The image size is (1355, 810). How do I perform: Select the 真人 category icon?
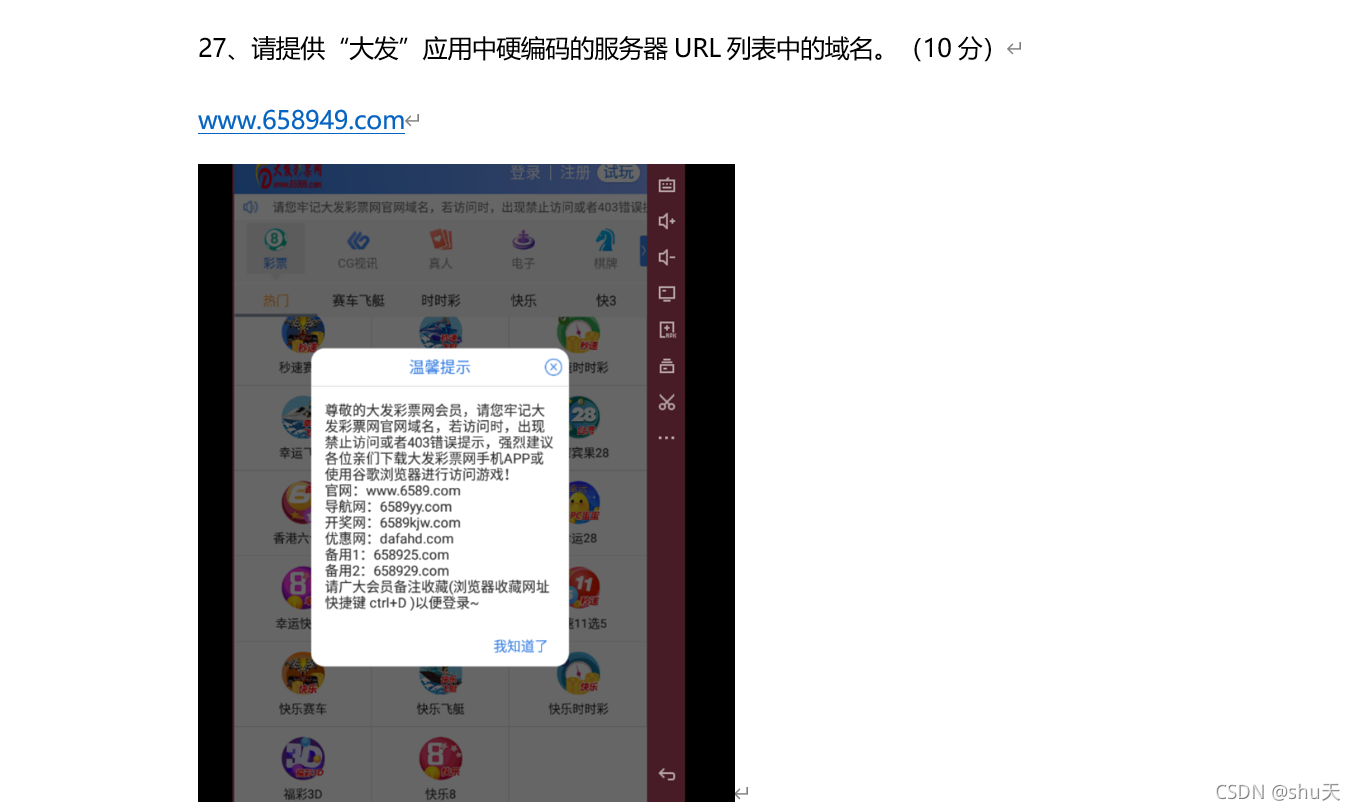click(441, 249)
